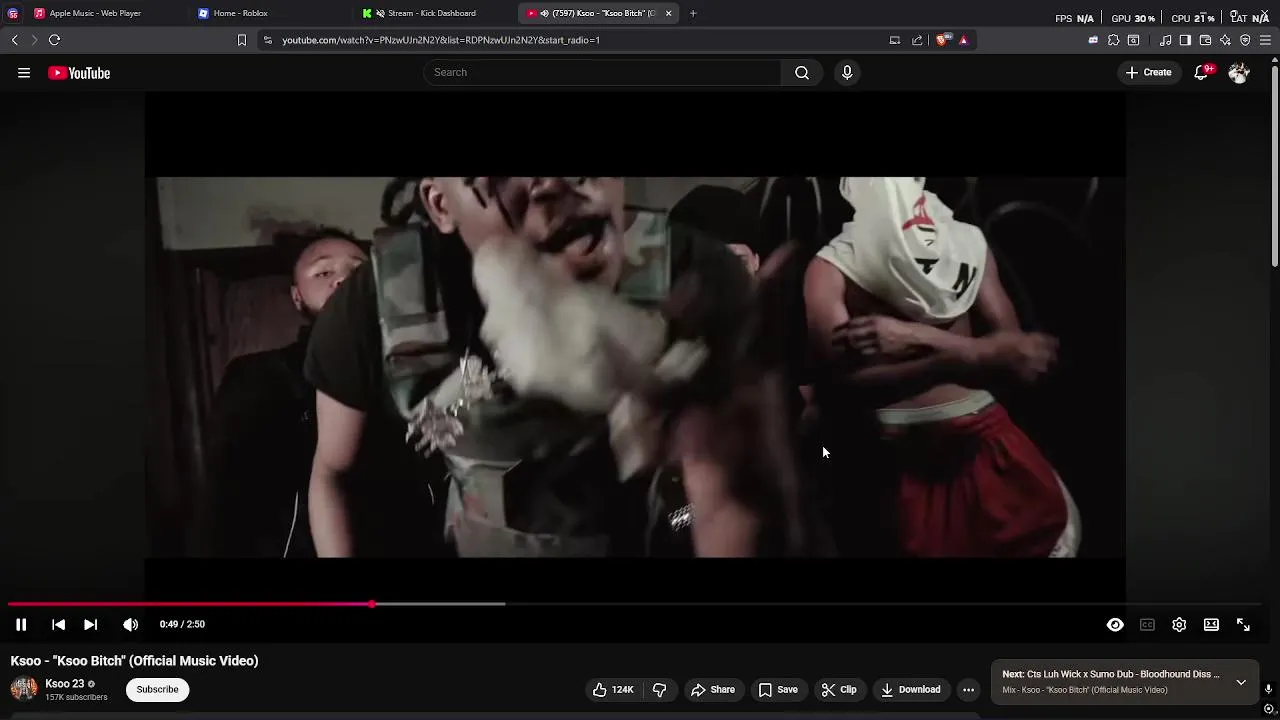Go to the YouTube home logo
1280x720 pixels.
tap(79, 73)
